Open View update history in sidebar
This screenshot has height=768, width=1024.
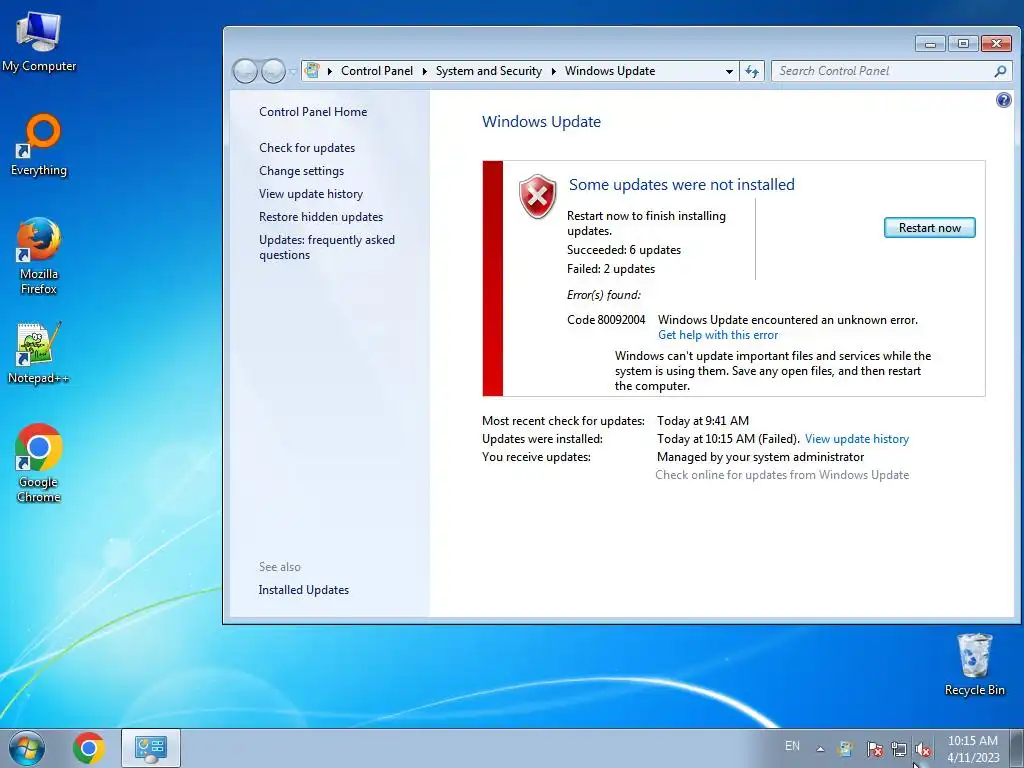coord(311,194)
